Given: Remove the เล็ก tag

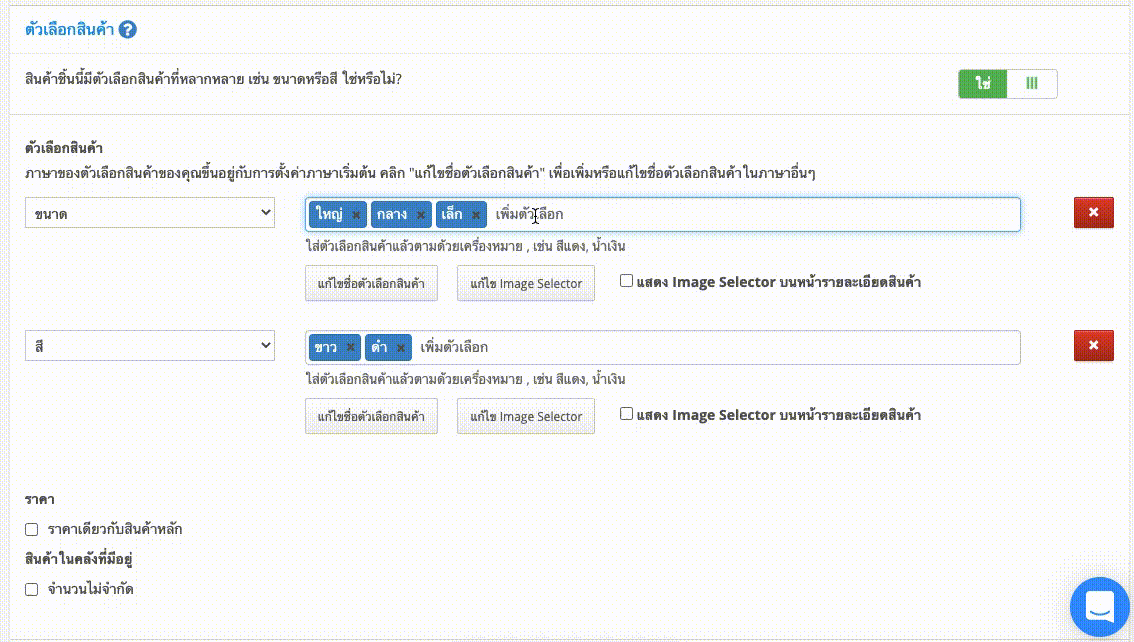Looking at the screenshot, I should (x=476, y=215).
